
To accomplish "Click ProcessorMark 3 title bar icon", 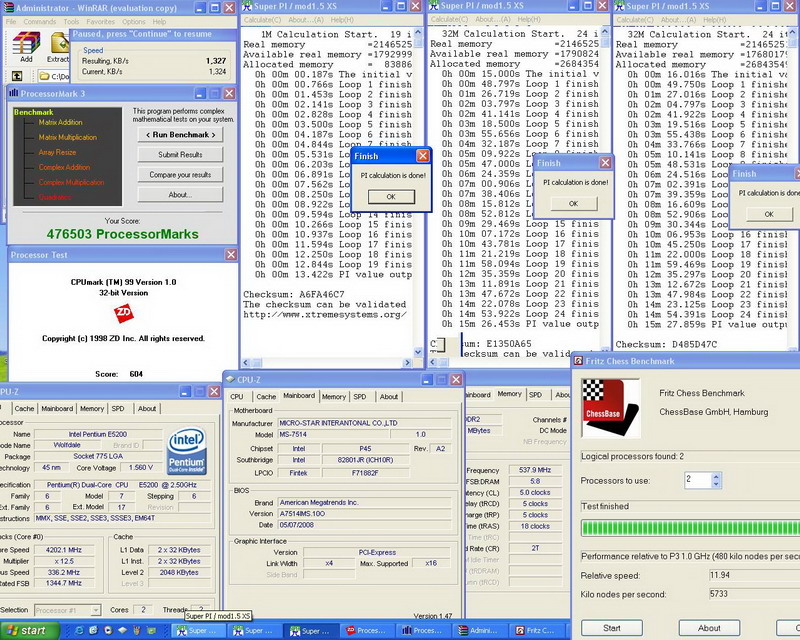I will pos(14,93).
